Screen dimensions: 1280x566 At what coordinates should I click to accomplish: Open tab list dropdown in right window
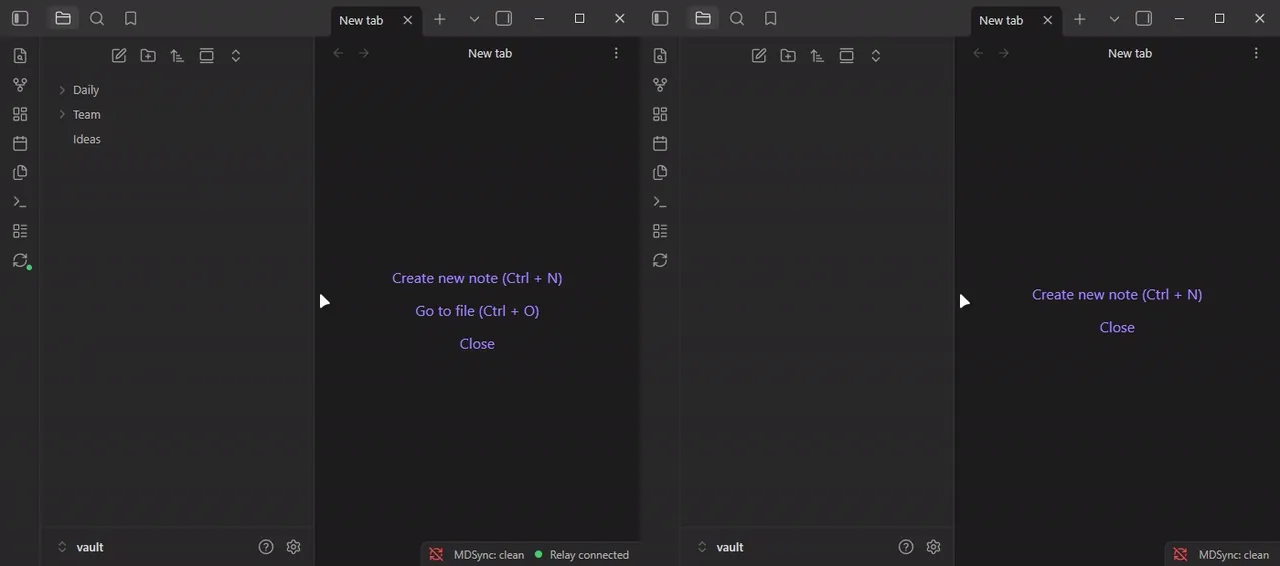pyautogui.click(x=1114, y=19)
